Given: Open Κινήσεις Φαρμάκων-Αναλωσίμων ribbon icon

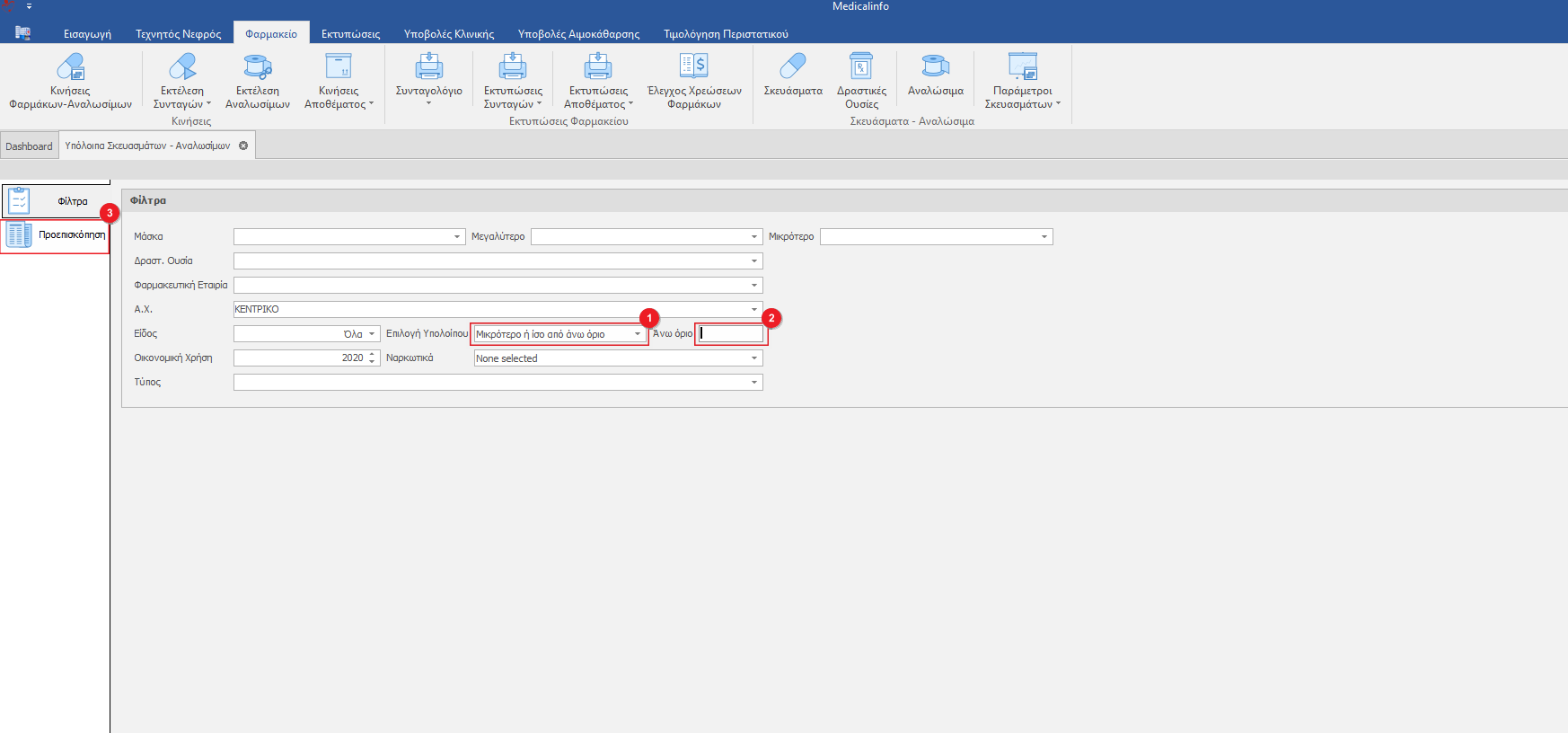Looking at the screenshot, I should click(70, 67).
